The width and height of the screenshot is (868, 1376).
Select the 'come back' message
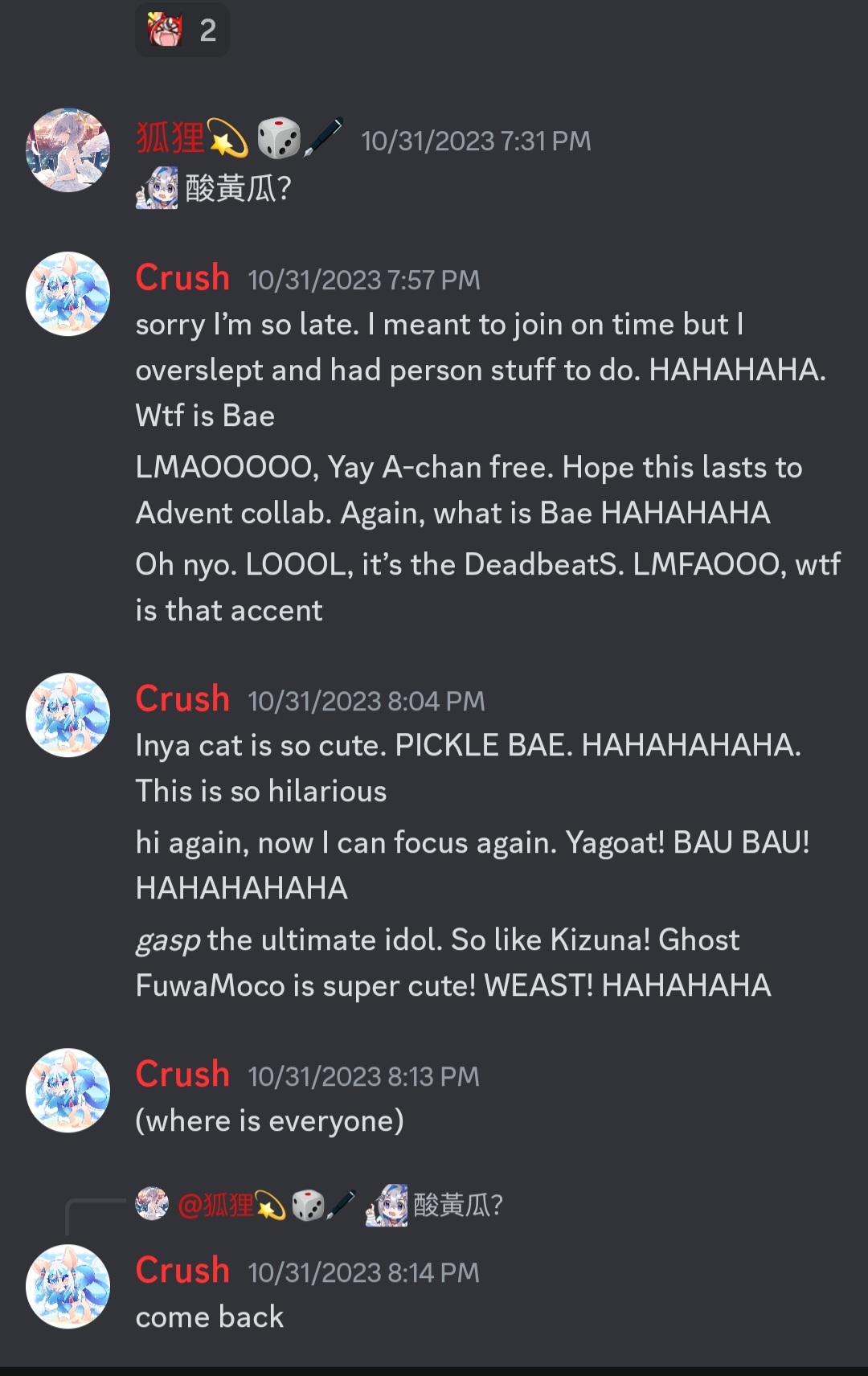pyautogui.click(x=210, y=1317)
